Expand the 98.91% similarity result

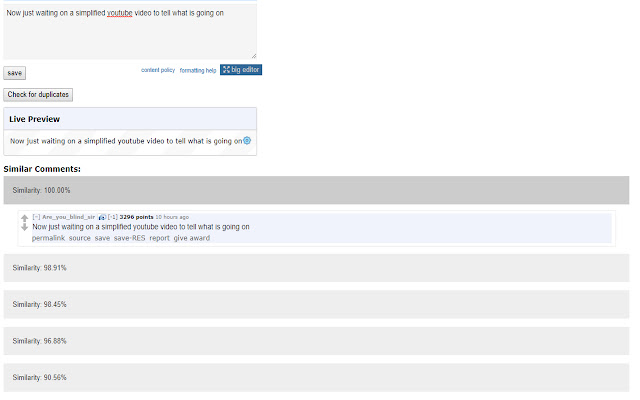coord(316,268)
